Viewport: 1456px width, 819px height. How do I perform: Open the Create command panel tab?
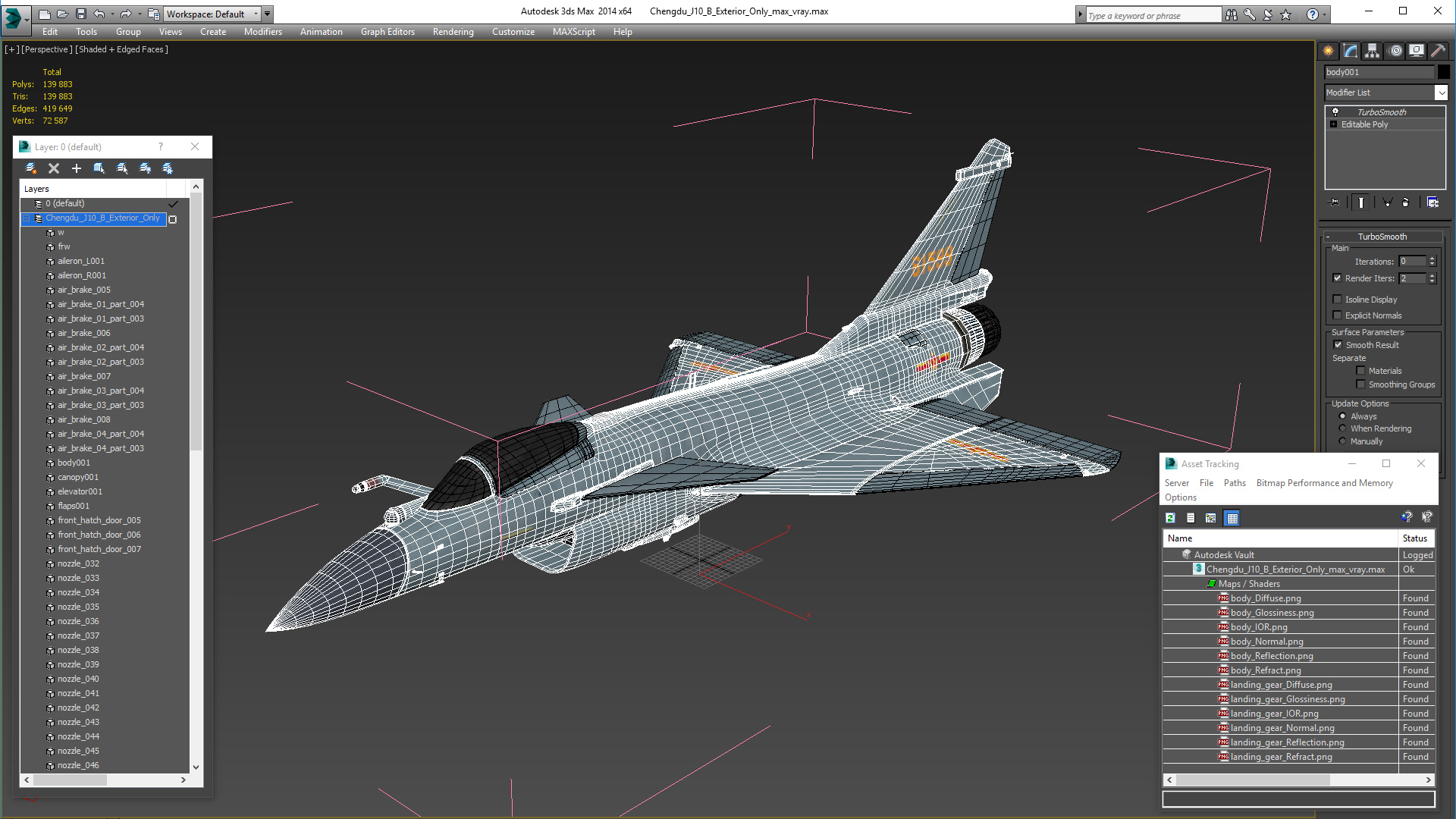[1329, 51]
